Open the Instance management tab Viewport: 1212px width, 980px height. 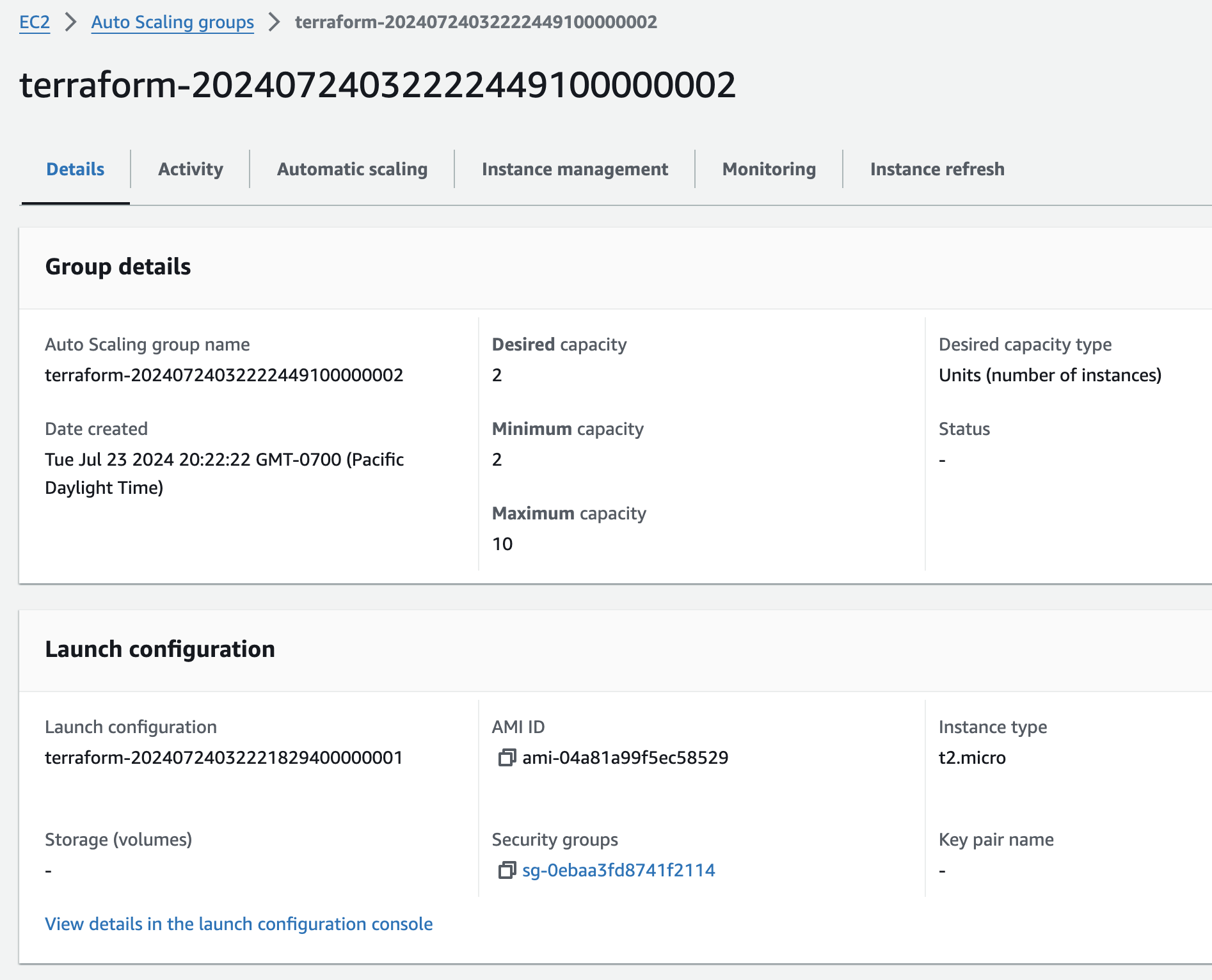point(575,170)
